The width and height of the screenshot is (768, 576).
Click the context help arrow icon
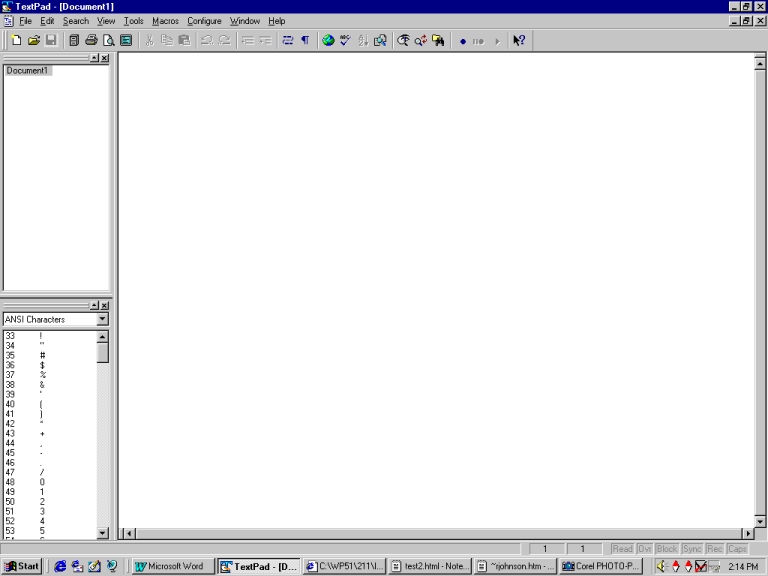point(519,41)
